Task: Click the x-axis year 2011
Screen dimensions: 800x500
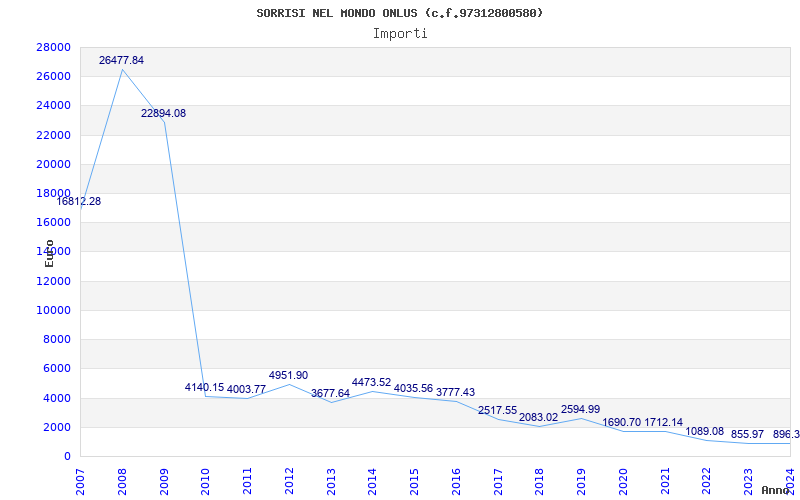Action: tap(247, 481)
